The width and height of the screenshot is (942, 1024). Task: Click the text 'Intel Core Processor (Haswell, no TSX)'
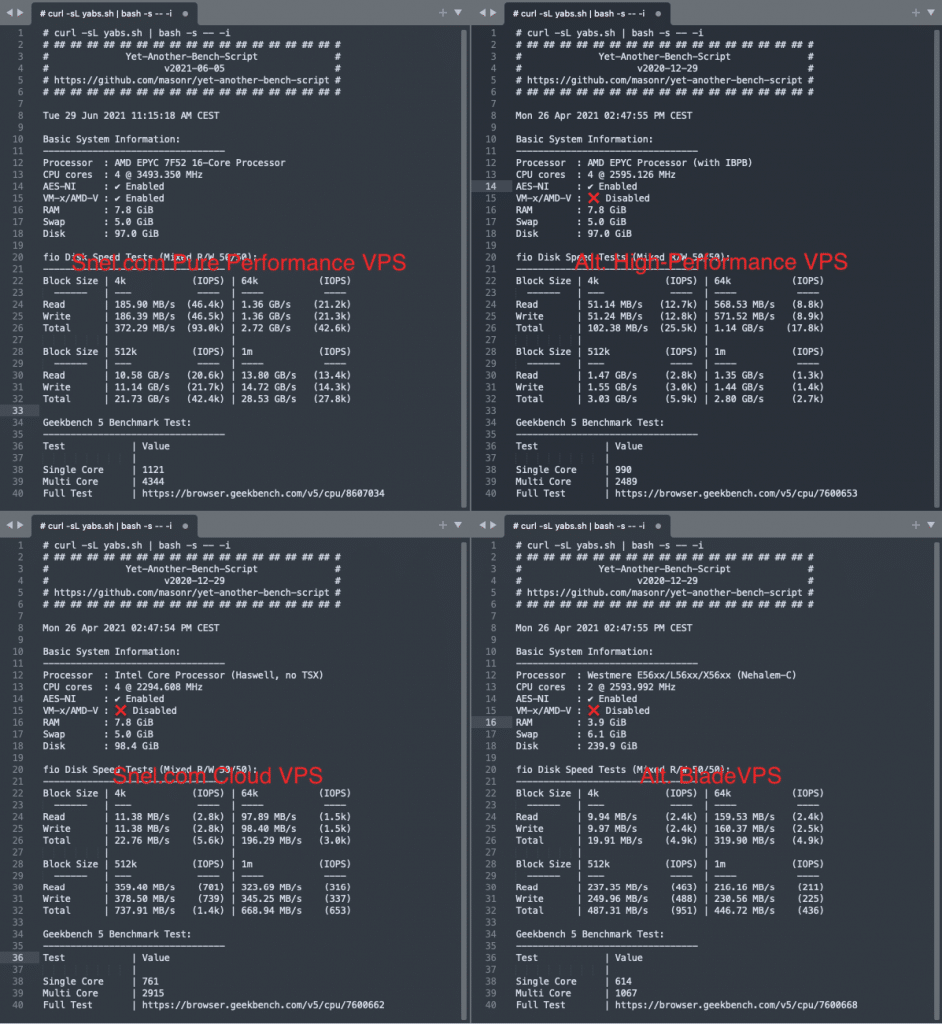coord(219,675)
